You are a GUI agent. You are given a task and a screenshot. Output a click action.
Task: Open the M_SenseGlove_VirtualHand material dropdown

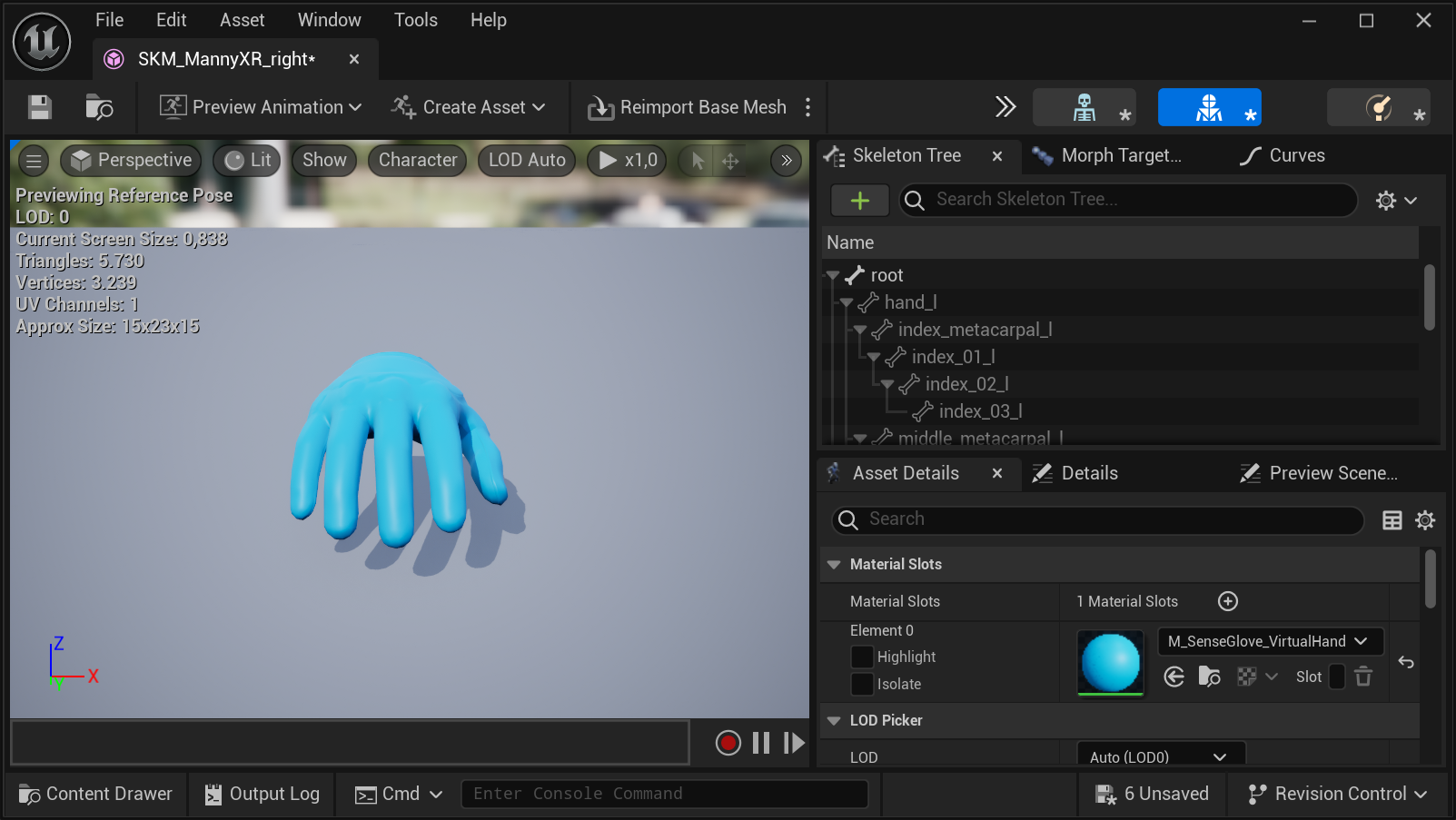click(x=1270, y=641)
